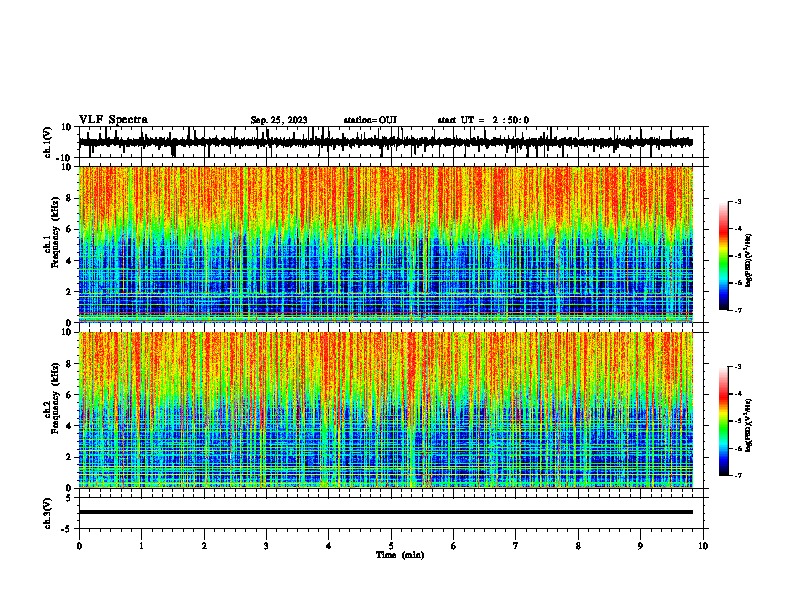Click the "ch.3(V)" axis label
The image size is (792, 612).
tap(48, 513)
